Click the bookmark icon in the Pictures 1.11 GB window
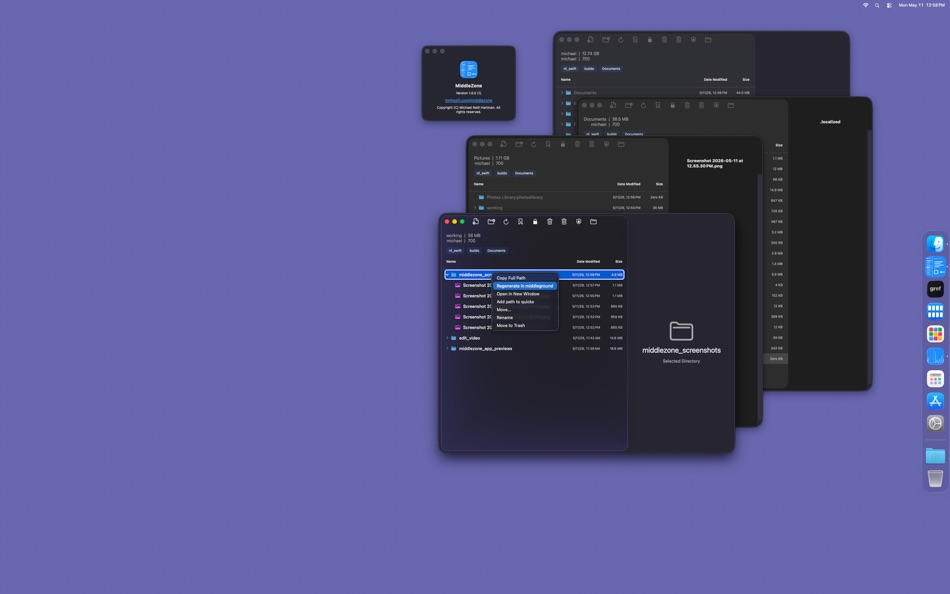950x594 pixels. 548,144
